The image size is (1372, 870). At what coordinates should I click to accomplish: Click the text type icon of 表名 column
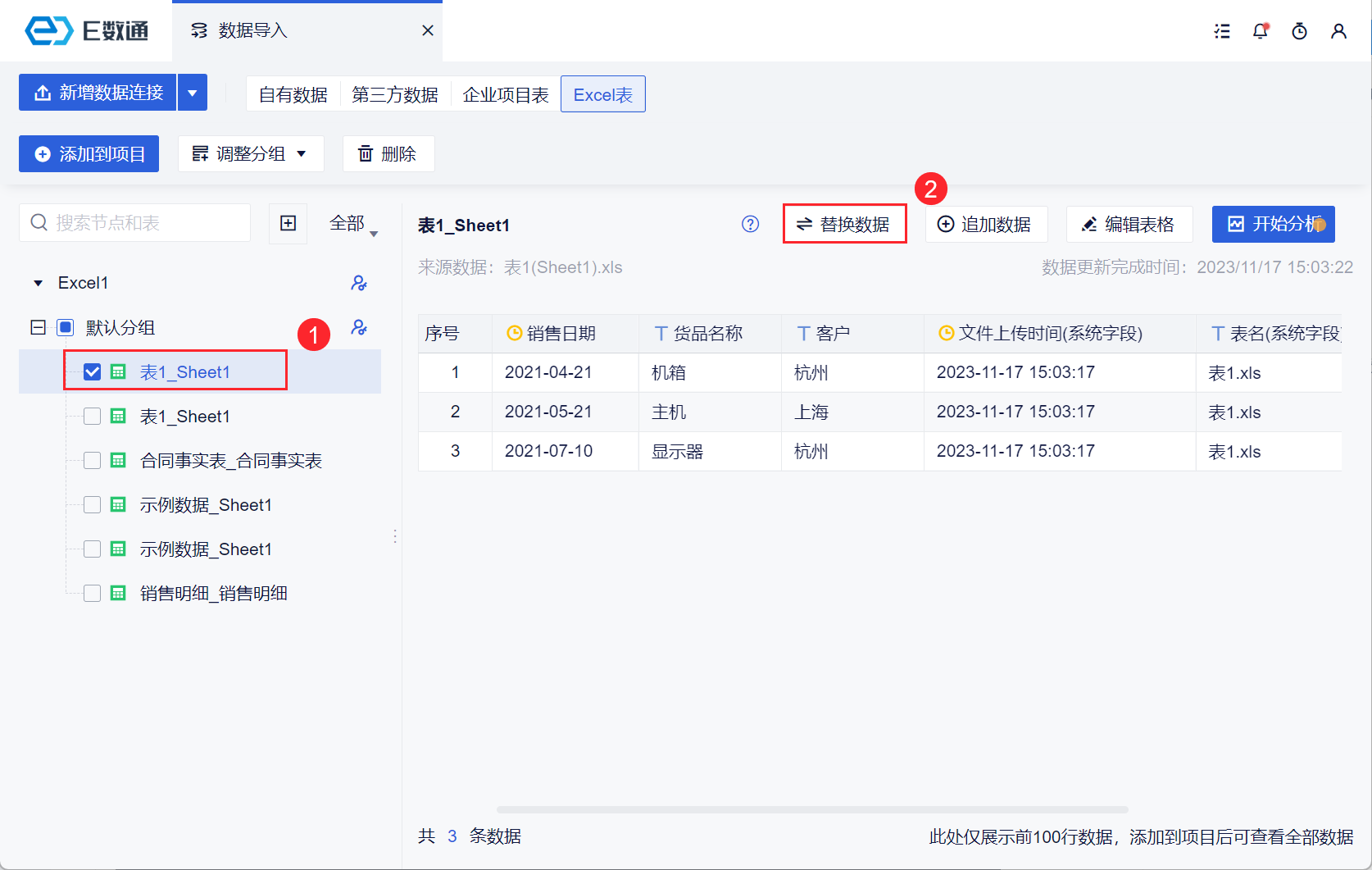[x=1218, y=333]
